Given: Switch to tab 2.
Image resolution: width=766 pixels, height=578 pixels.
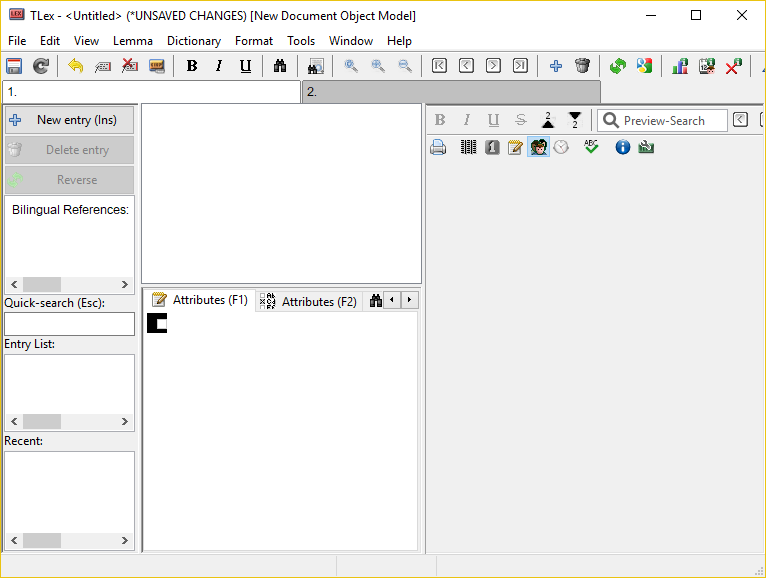Looking at the screenshot, I should click(x=451, y=92).
